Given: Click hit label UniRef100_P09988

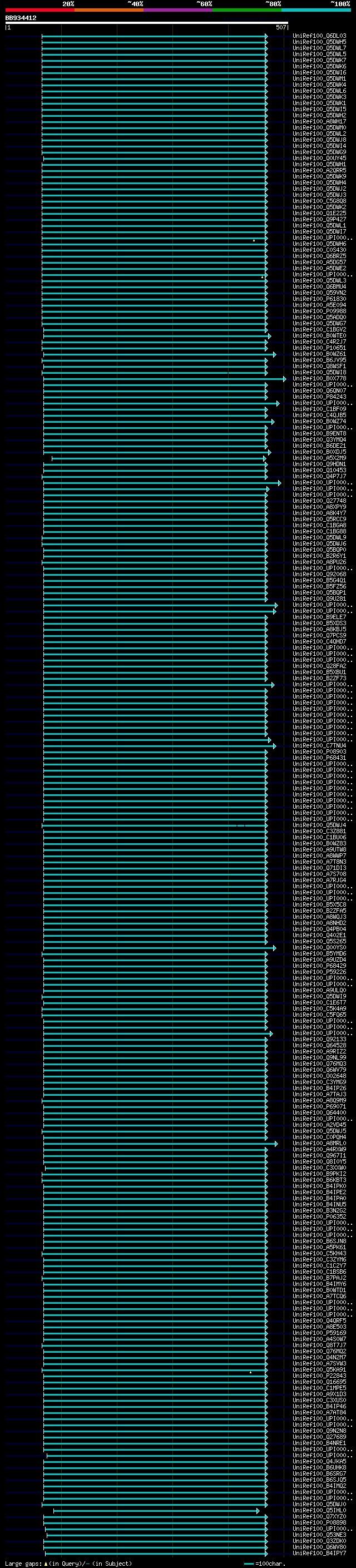Looking at the screenshot, I should click(319, 311).
